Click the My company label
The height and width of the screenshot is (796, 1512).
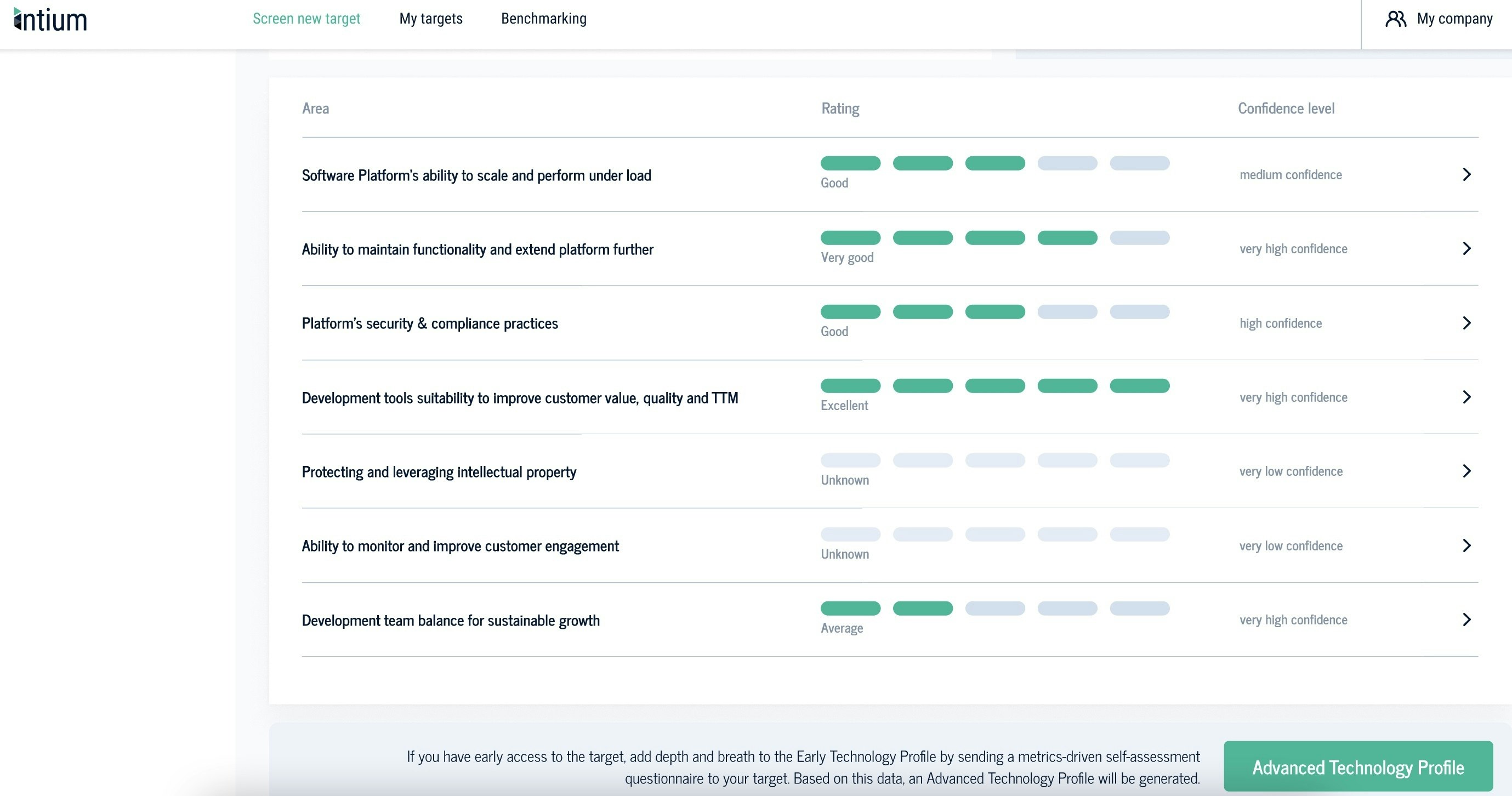point(1454,19)
